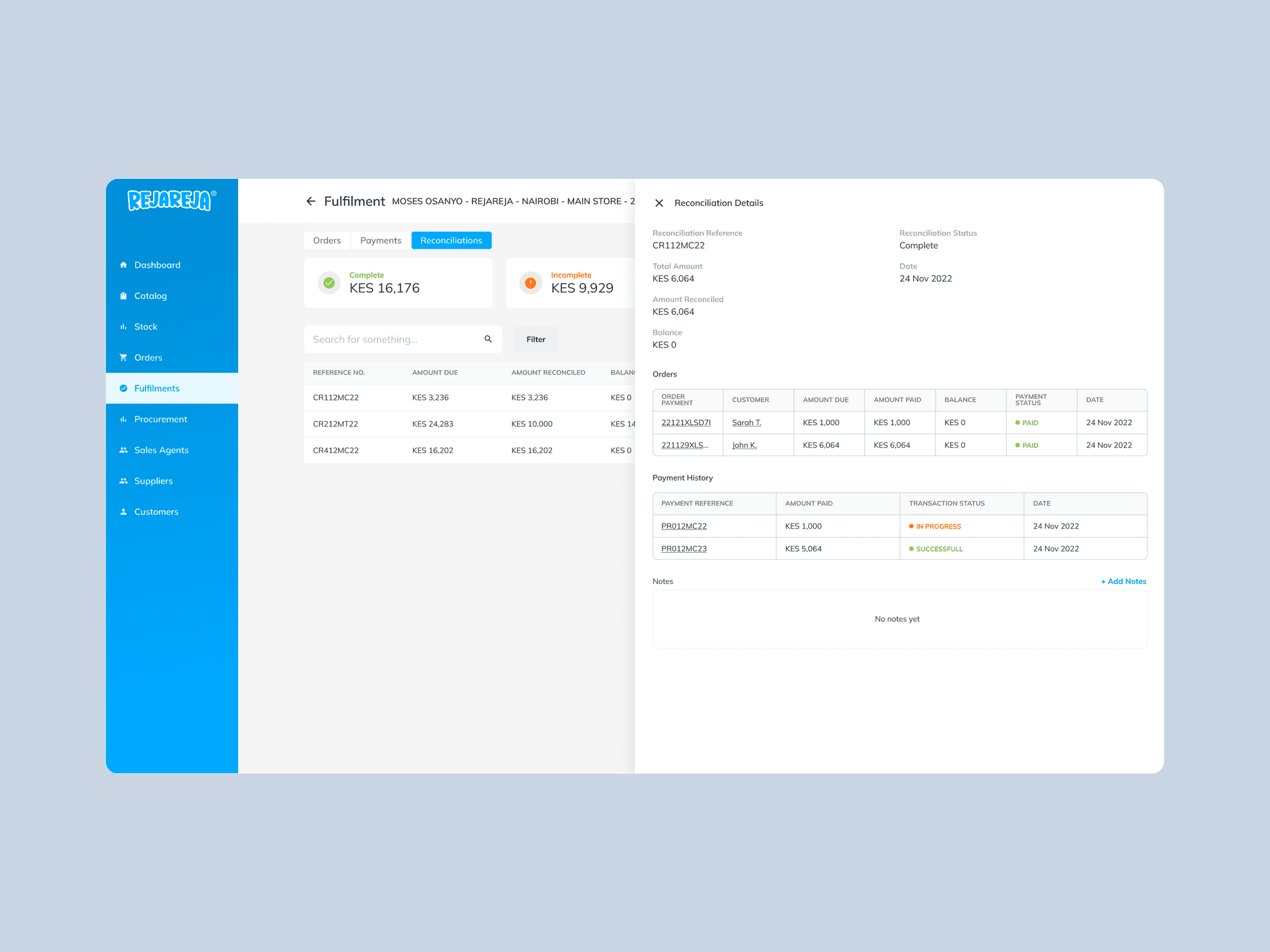Click the Catalog bag icon
Screen dimensions: 1270x952
123,296
